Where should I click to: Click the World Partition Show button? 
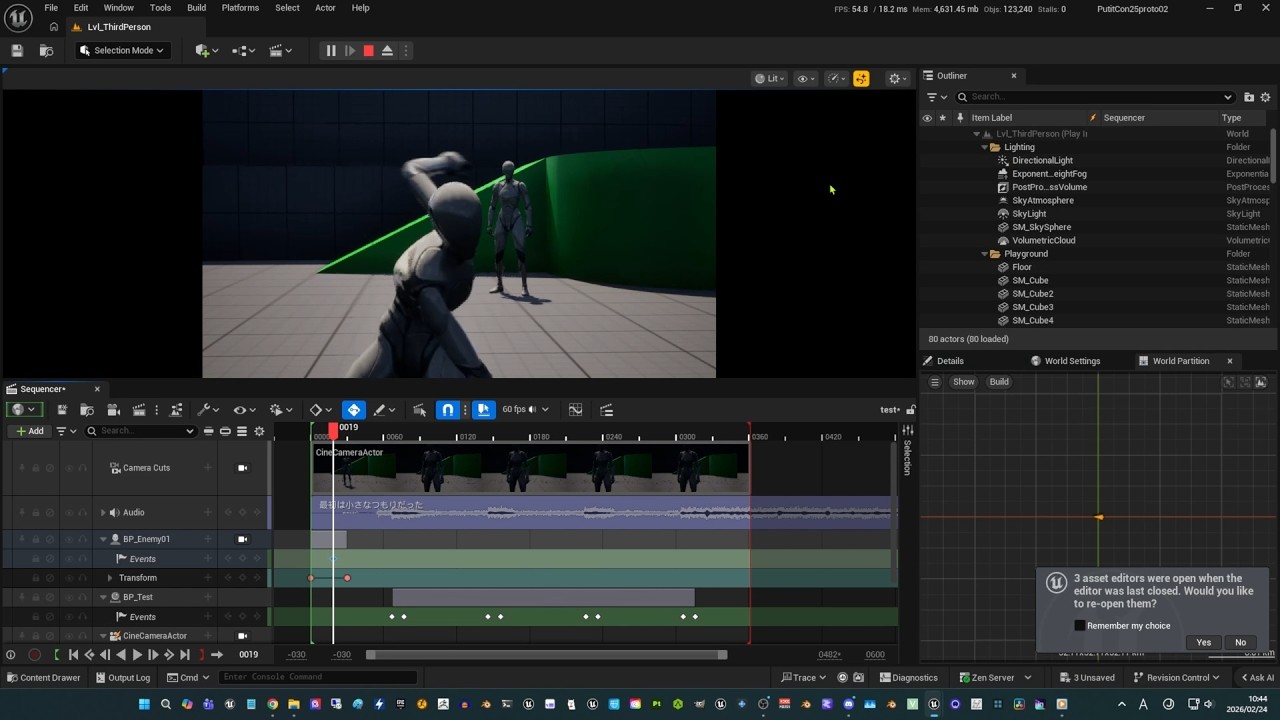point(963,382)
